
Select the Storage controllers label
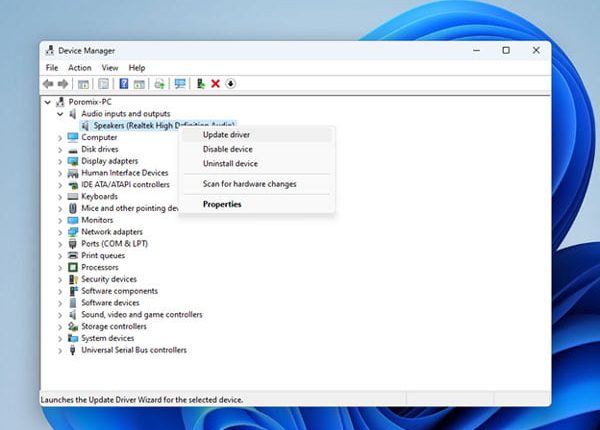coord(114,326)
